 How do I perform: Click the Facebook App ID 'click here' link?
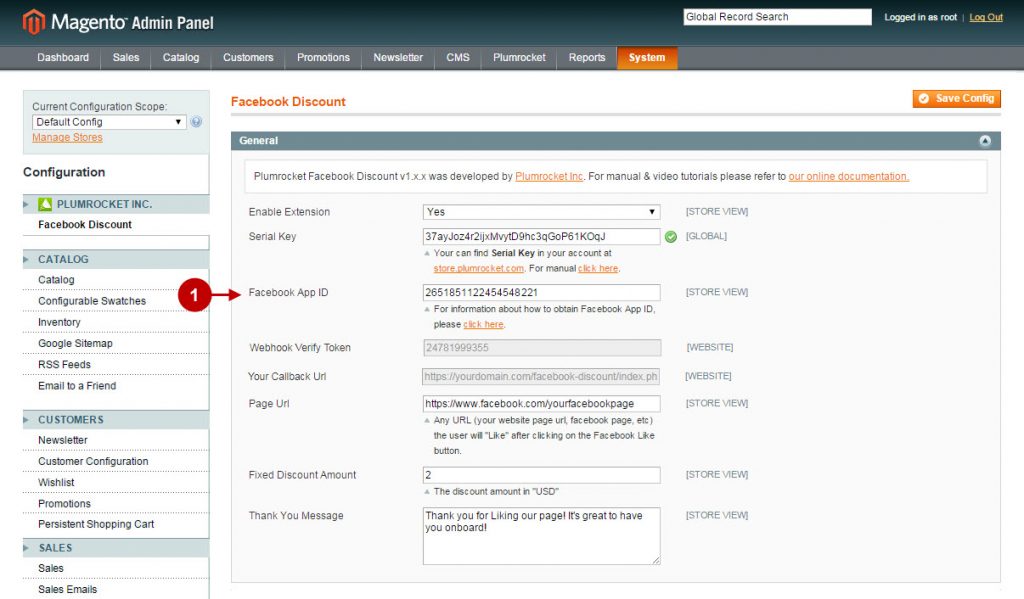point(483,324)
